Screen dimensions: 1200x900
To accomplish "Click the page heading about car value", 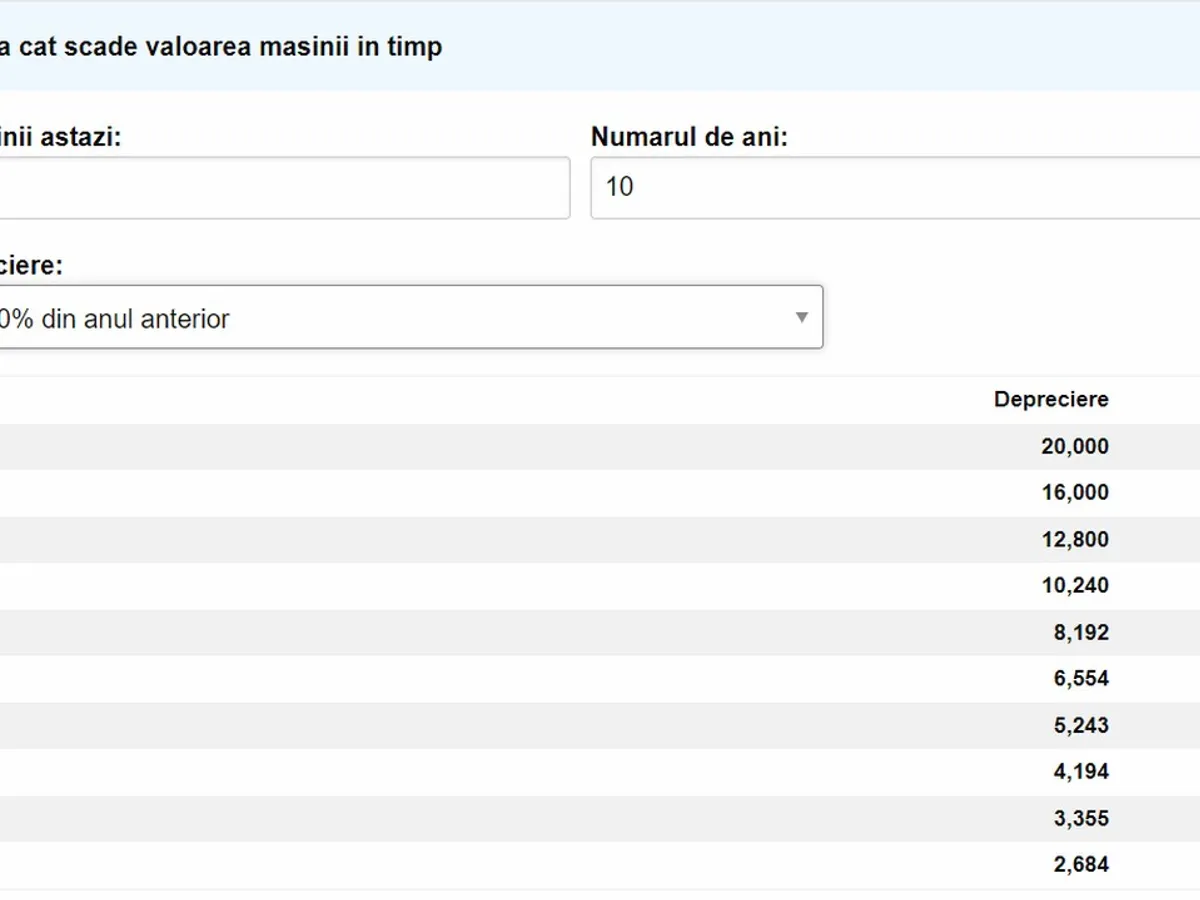I will 220,47.
